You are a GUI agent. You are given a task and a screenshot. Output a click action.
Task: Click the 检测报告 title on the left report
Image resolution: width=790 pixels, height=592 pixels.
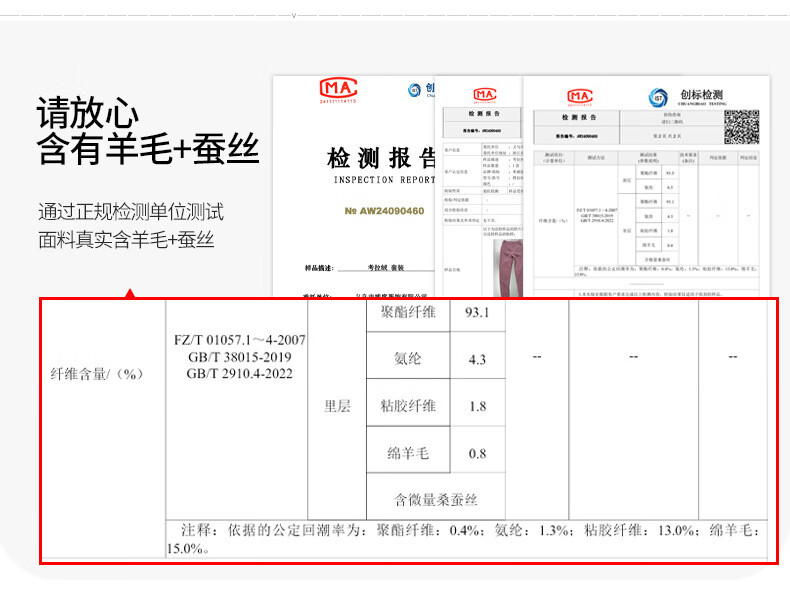[x=381, y=159]
